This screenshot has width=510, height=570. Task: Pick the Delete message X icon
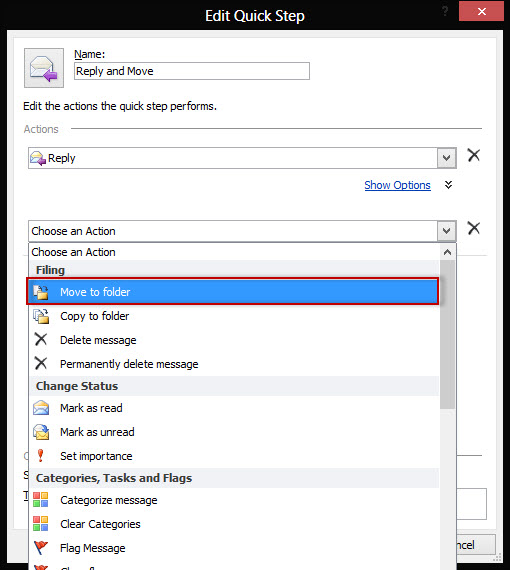(41, 340)
